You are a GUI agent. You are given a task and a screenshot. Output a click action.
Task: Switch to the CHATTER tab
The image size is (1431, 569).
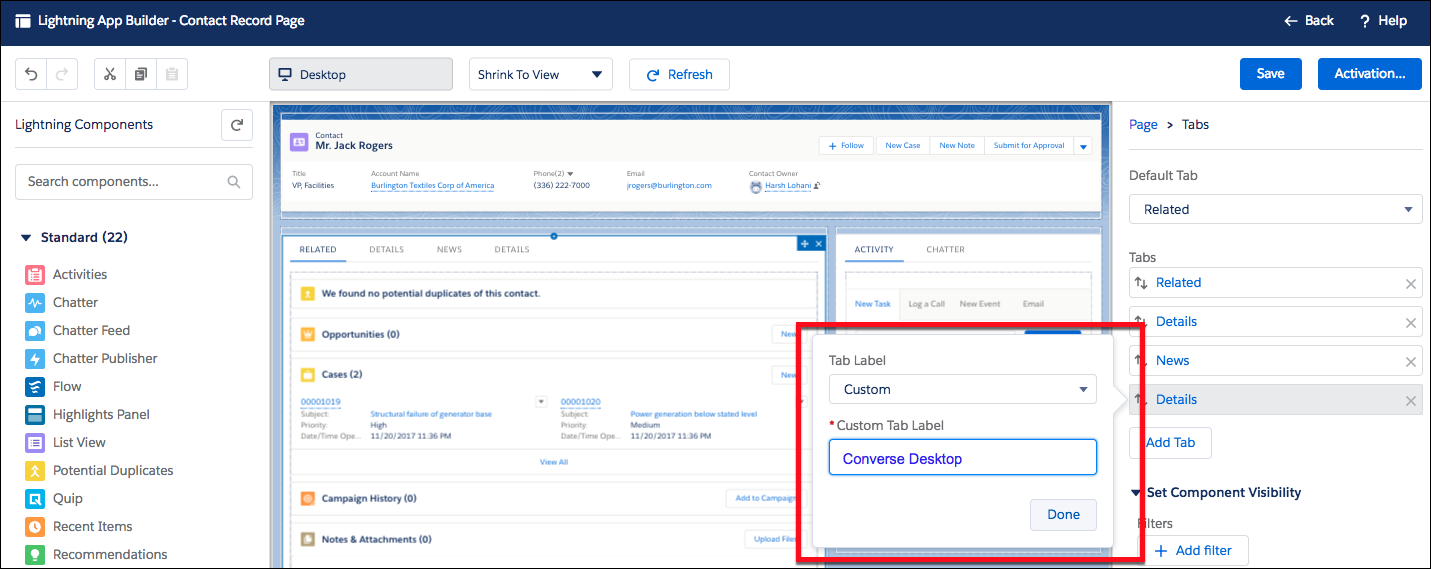(945, 249)
